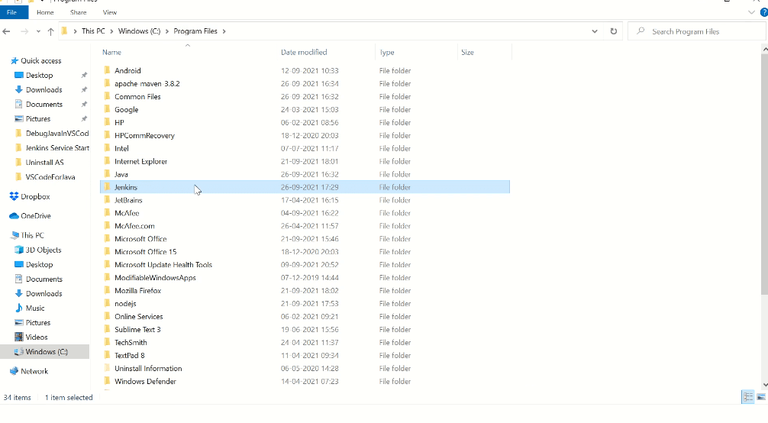
Task: Open Music under This PC
Action: pos(35,308)
